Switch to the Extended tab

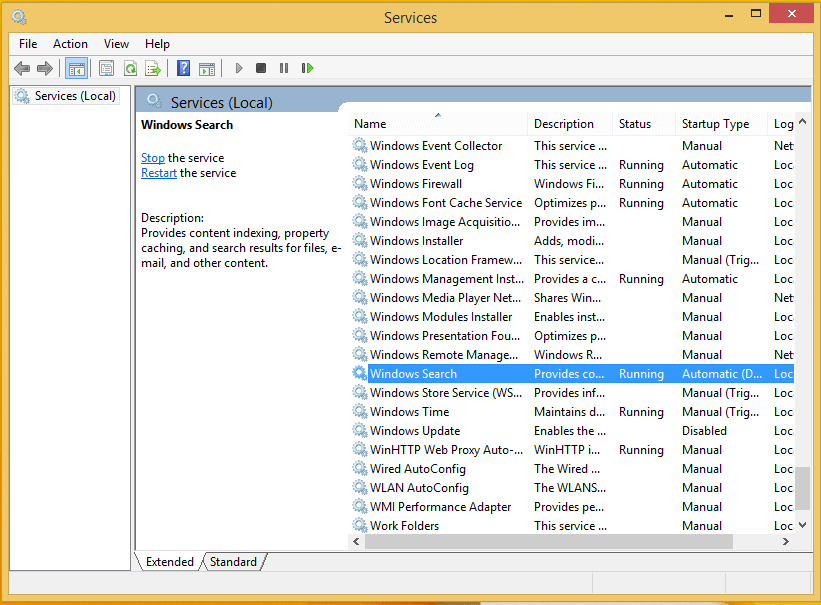pyautogui.click(x=170, y=562)
